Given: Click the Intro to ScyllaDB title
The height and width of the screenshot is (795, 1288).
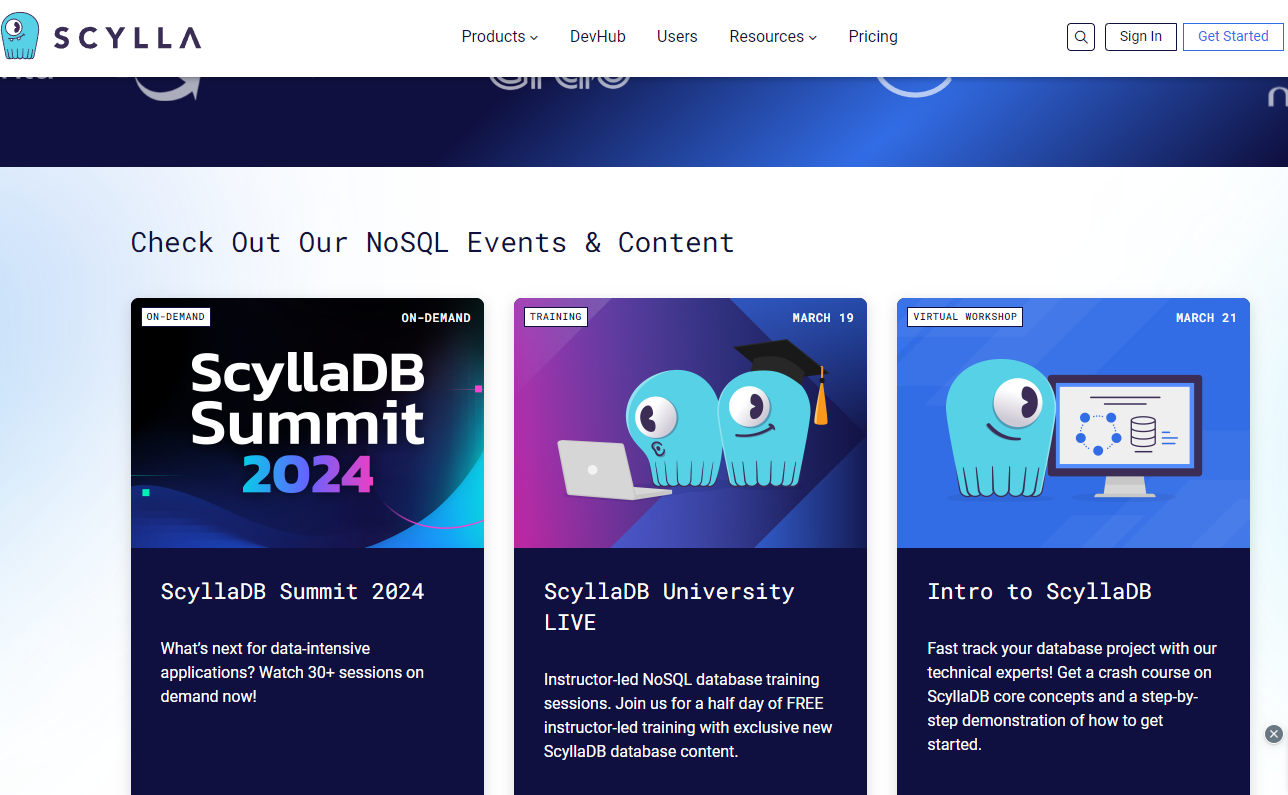Looking at the screenshot, I should pyautogui.click(x=1039, y=591).
